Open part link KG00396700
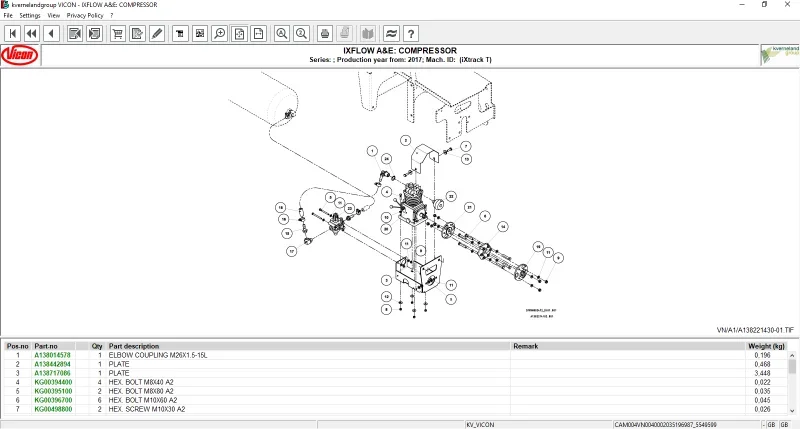Screen dimensions: 800x429 pyautogui.click(x=53, y=400)
